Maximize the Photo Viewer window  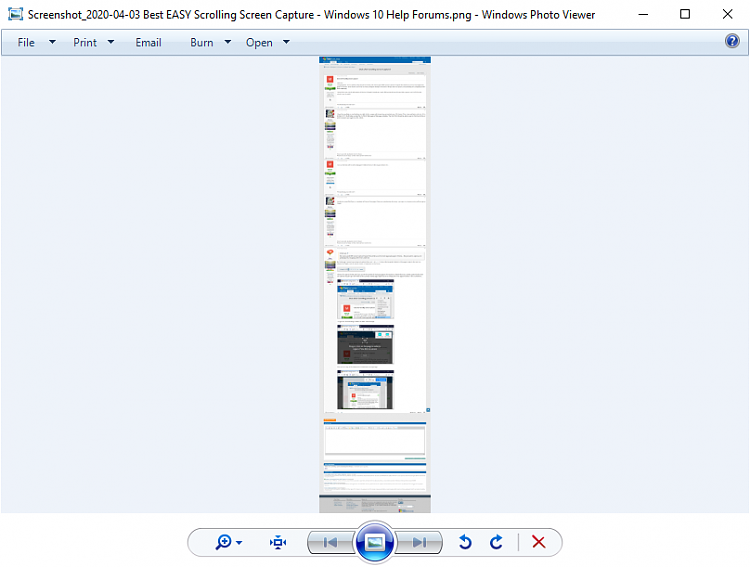click(x=685, y=14)
